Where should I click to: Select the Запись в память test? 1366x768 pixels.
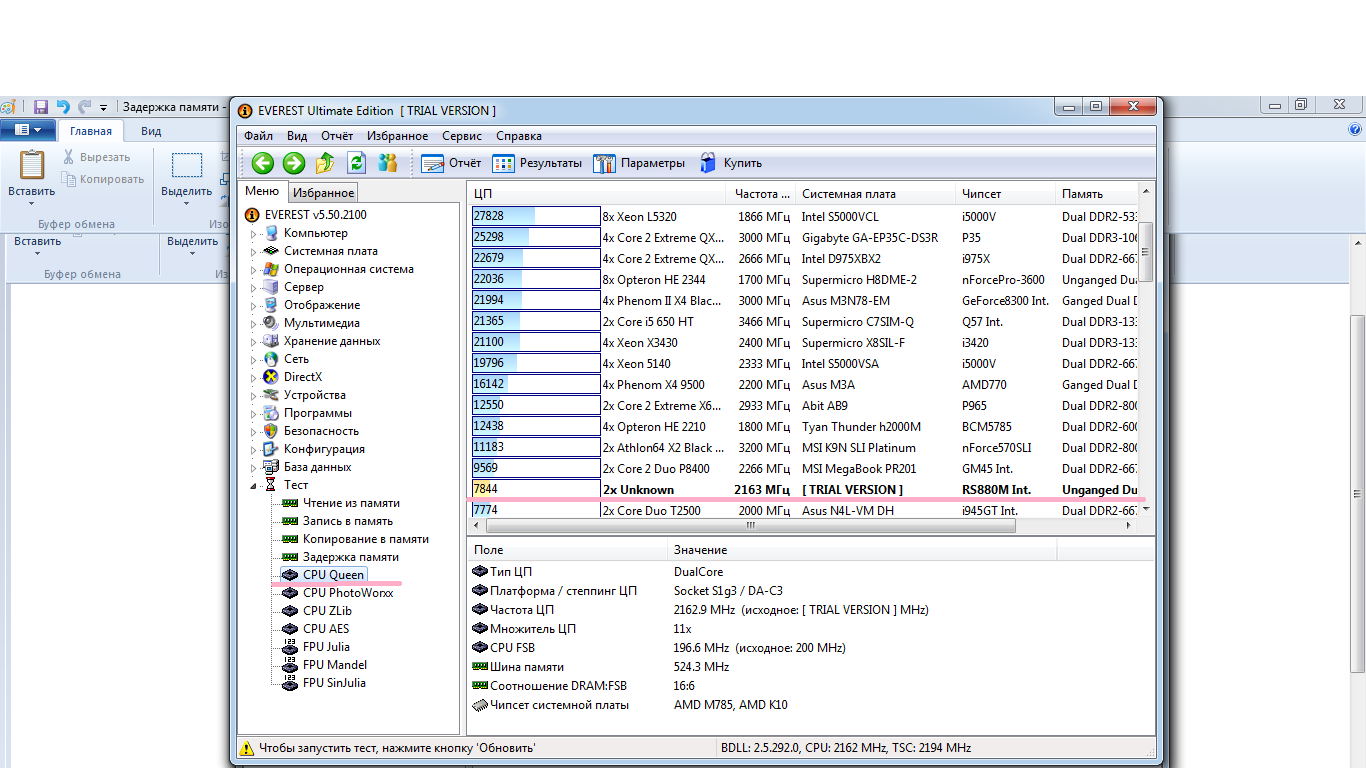coord(348,521)
